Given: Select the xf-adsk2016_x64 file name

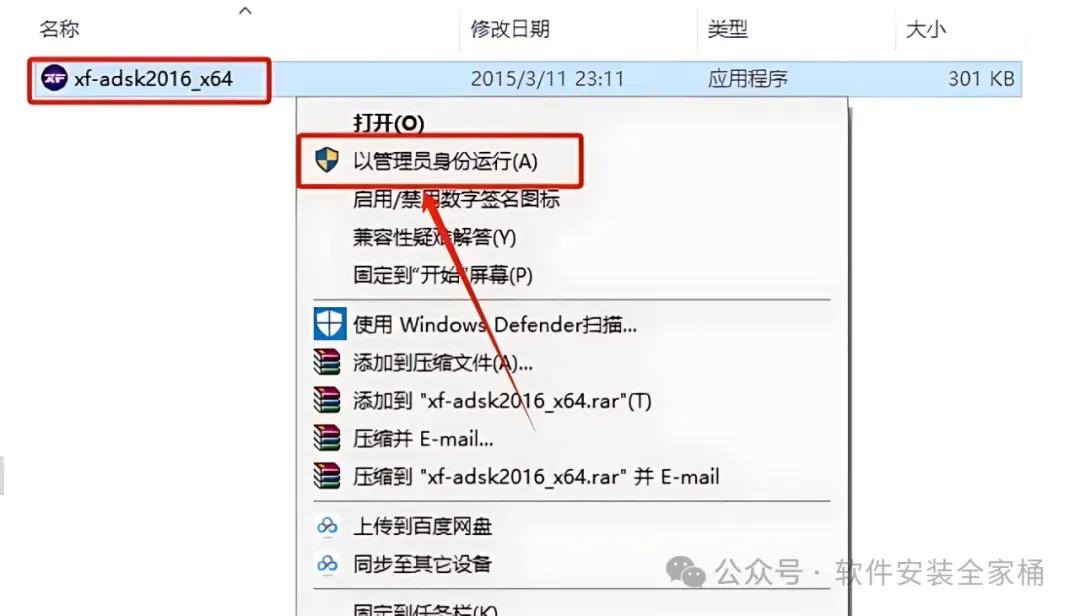Looking at the screenshot, I should [x=153, y=79].
